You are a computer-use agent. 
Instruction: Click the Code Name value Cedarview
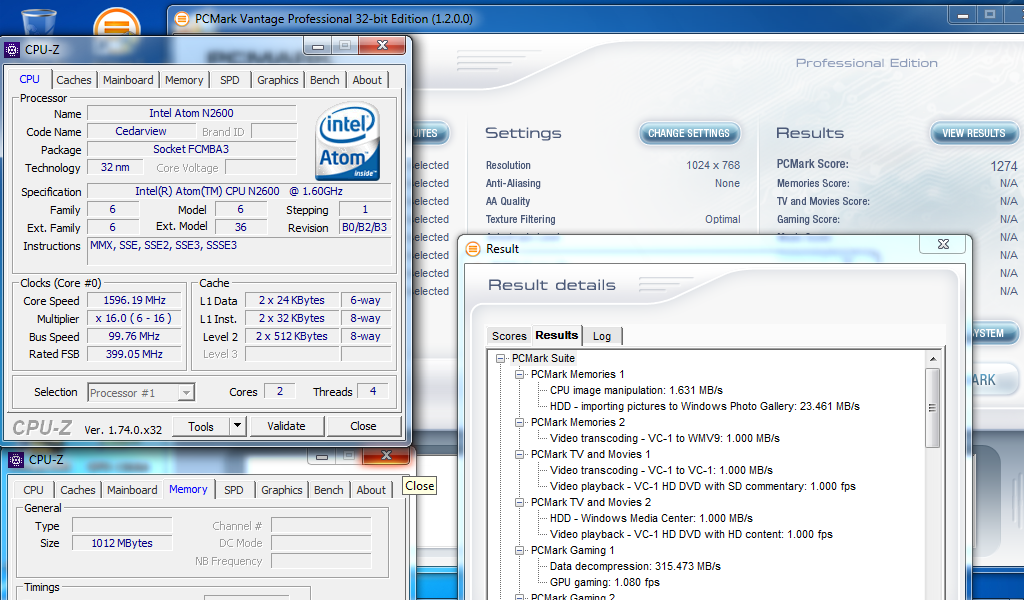pos(140,131)
